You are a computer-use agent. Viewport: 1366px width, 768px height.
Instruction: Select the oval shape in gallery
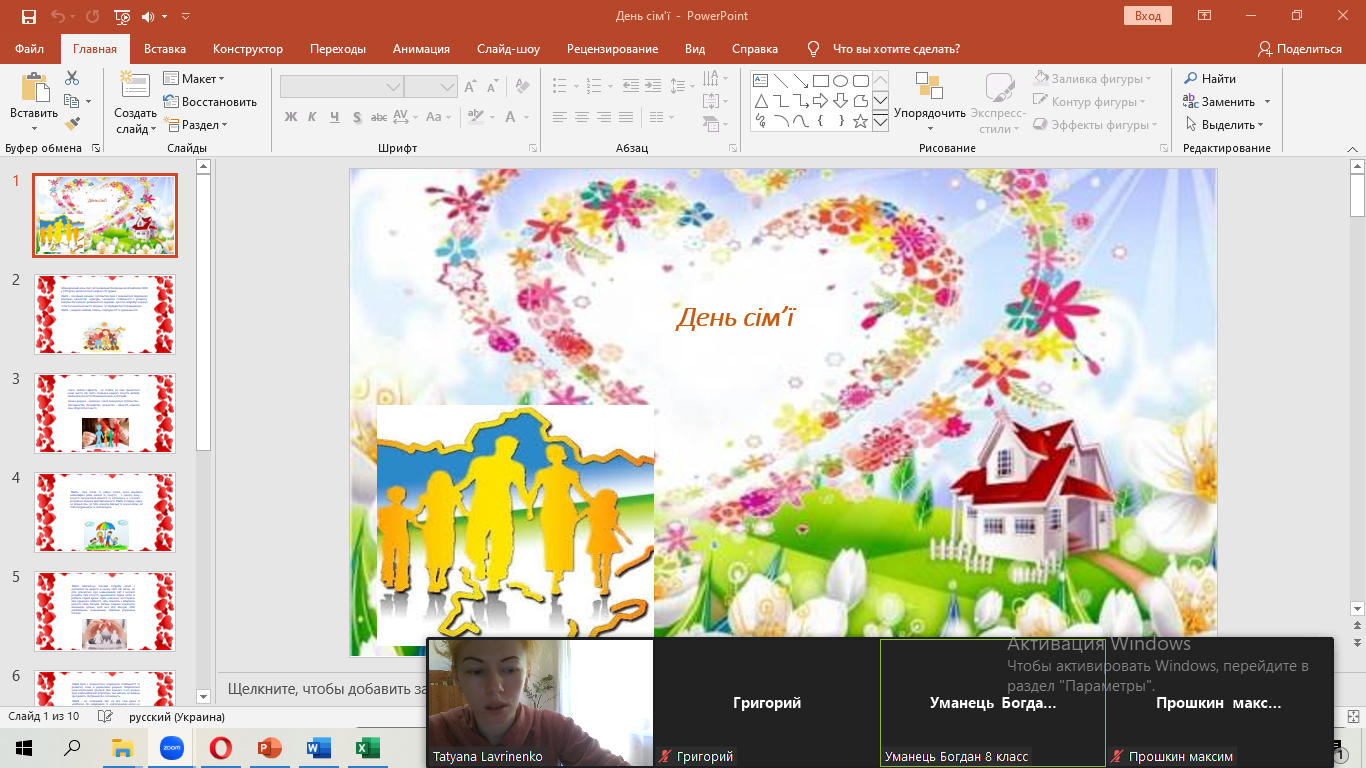coord(840,80)
